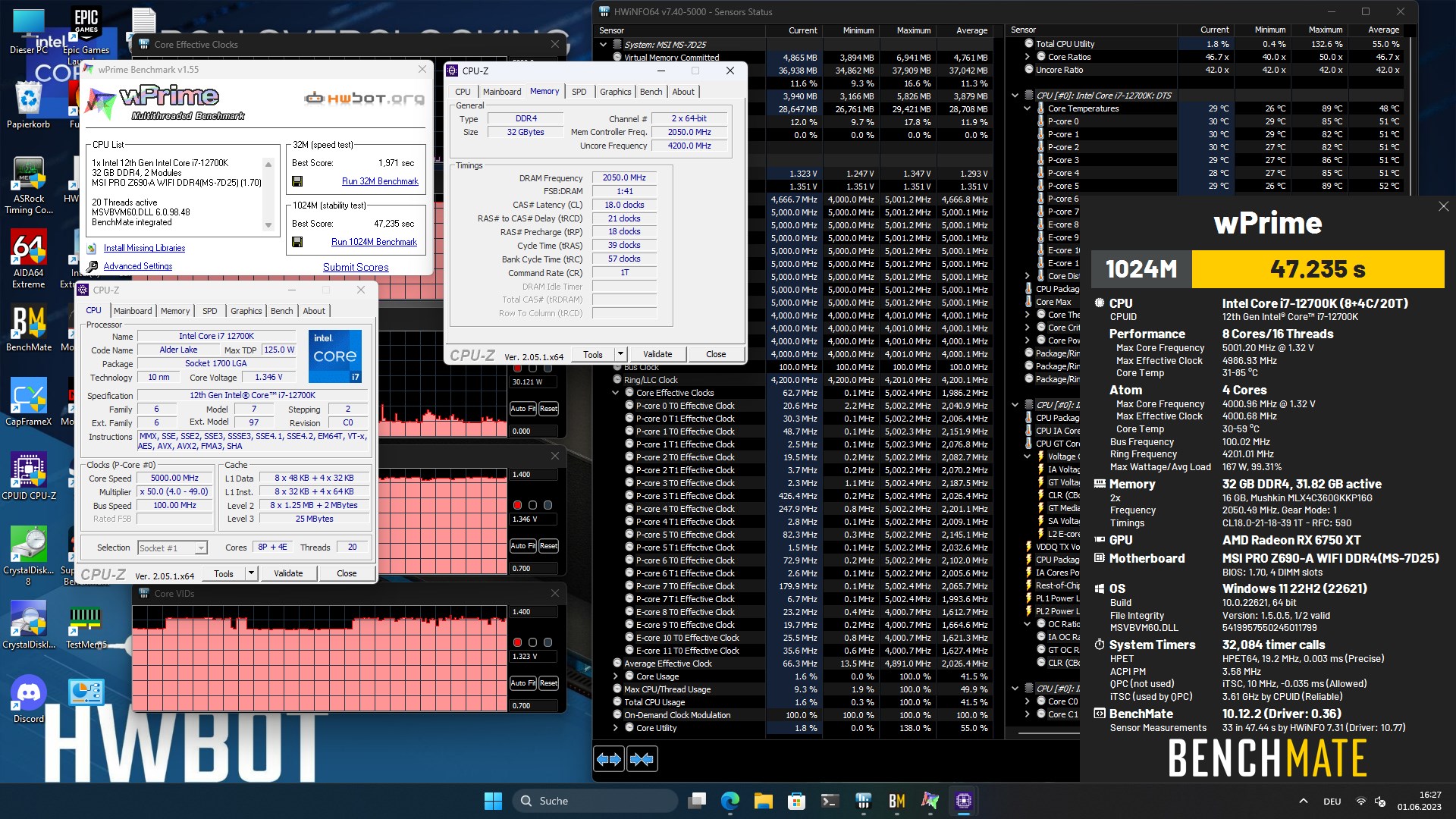Image resolution: width=1456 pixels, height=819 pixels.
Task: Open CPUID CPU-Z desktop shortcut
Action: tap(29, 476)
